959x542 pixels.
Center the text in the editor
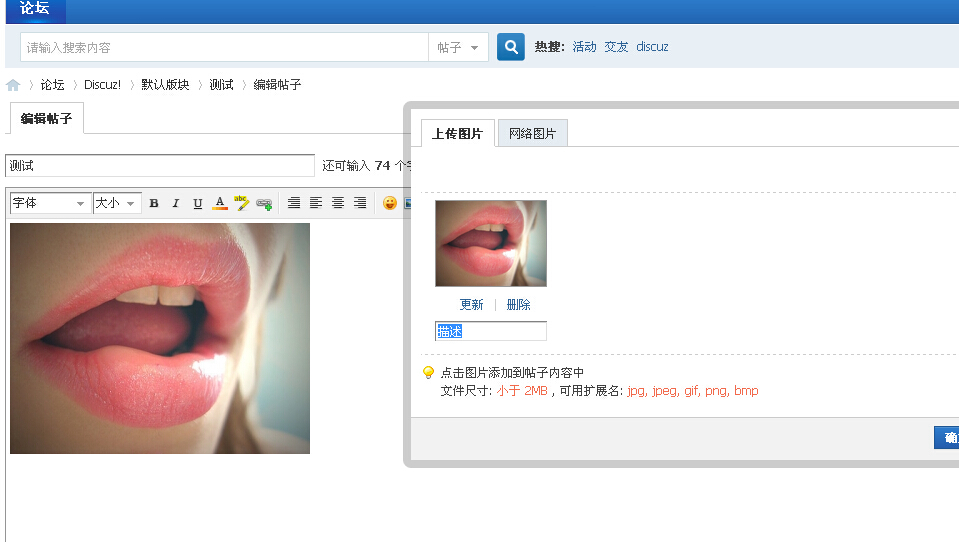[338, 203]
